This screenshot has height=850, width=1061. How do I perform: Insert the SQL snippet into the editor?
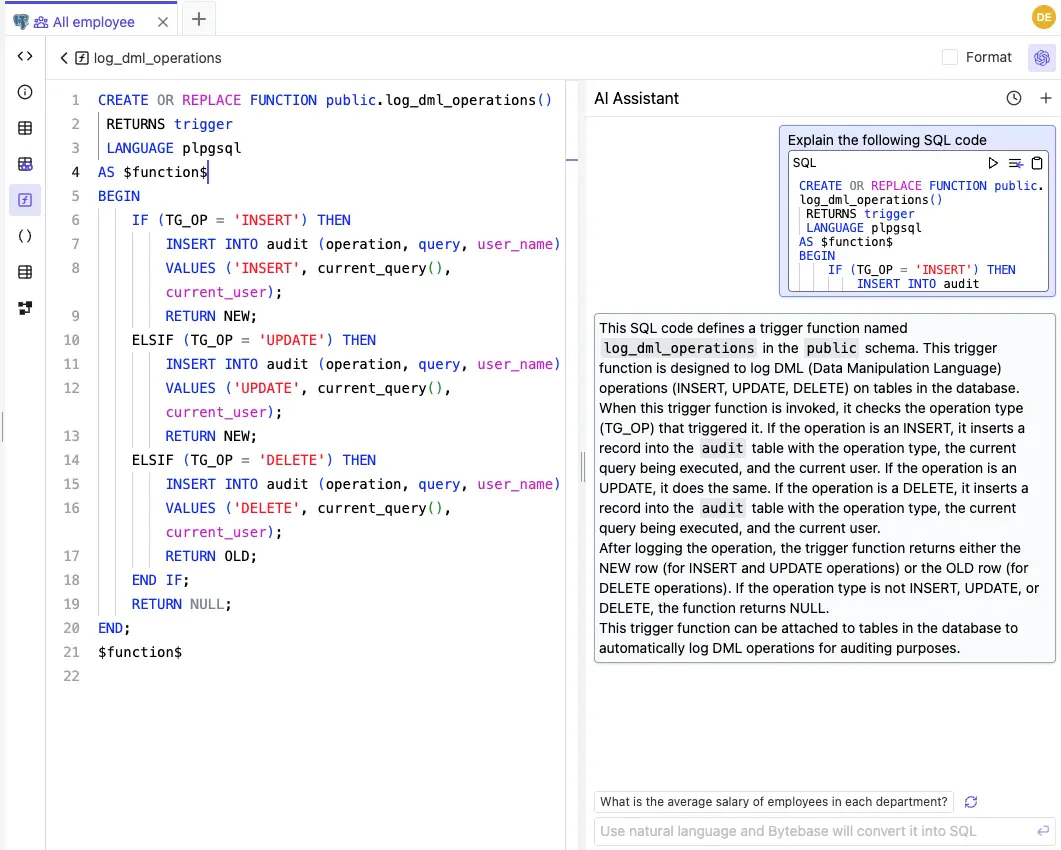click(x=1016, y=162)
